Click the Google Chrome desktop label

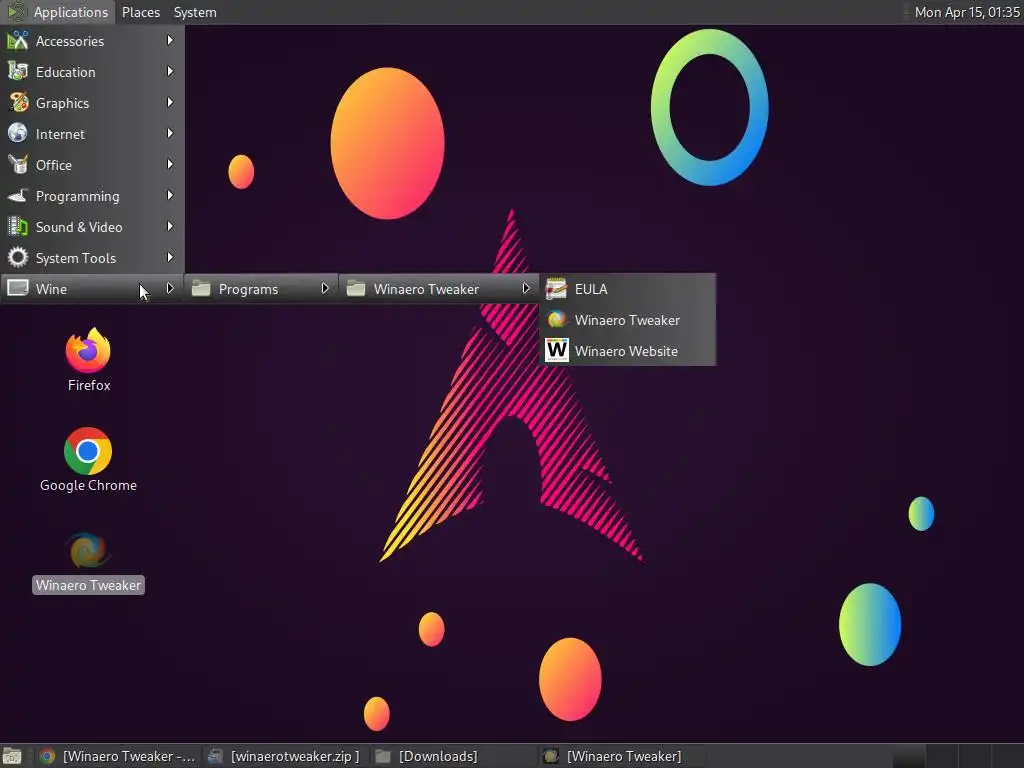tap(88, 485)
